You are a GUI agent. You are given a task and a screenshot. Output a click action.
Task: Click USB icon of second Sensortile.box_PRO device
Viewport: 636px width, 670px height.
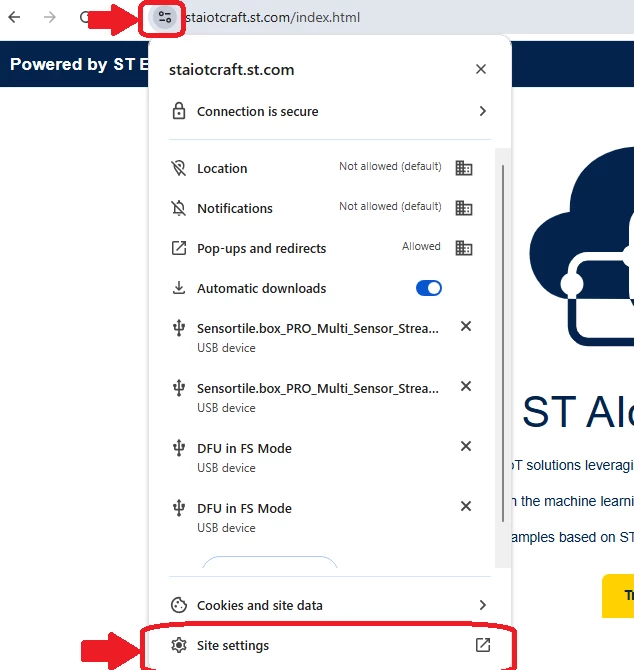click(x=179, y=388)
